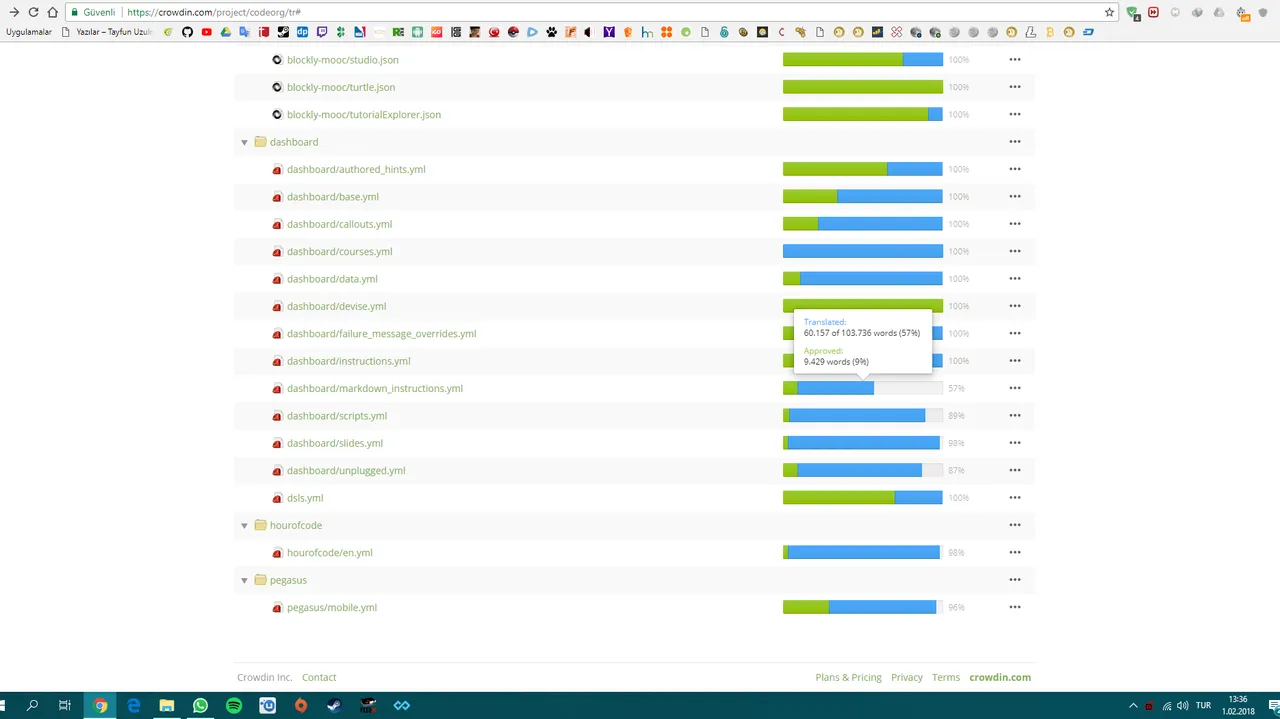
Task: Click the hourofcode folder name
Action: [296, 525]
